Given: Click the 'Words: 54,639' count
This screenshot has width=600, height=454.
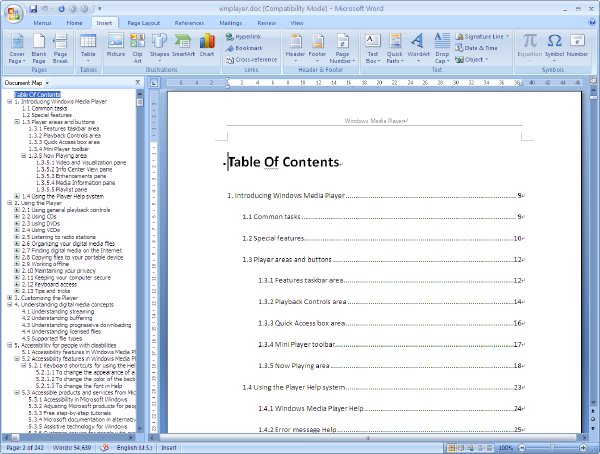Looking at the screenshot, I should point(72,447).
